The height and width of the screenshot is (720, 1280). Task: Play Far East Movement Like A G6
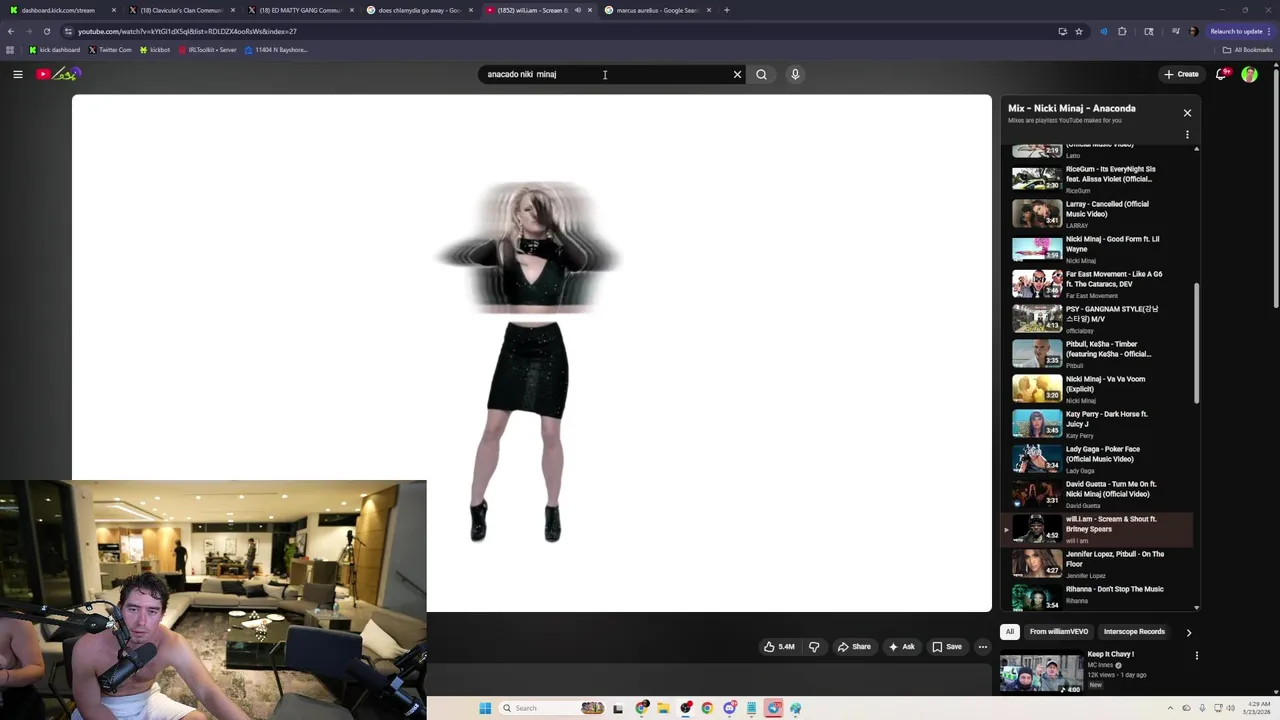pos(1098,284)
